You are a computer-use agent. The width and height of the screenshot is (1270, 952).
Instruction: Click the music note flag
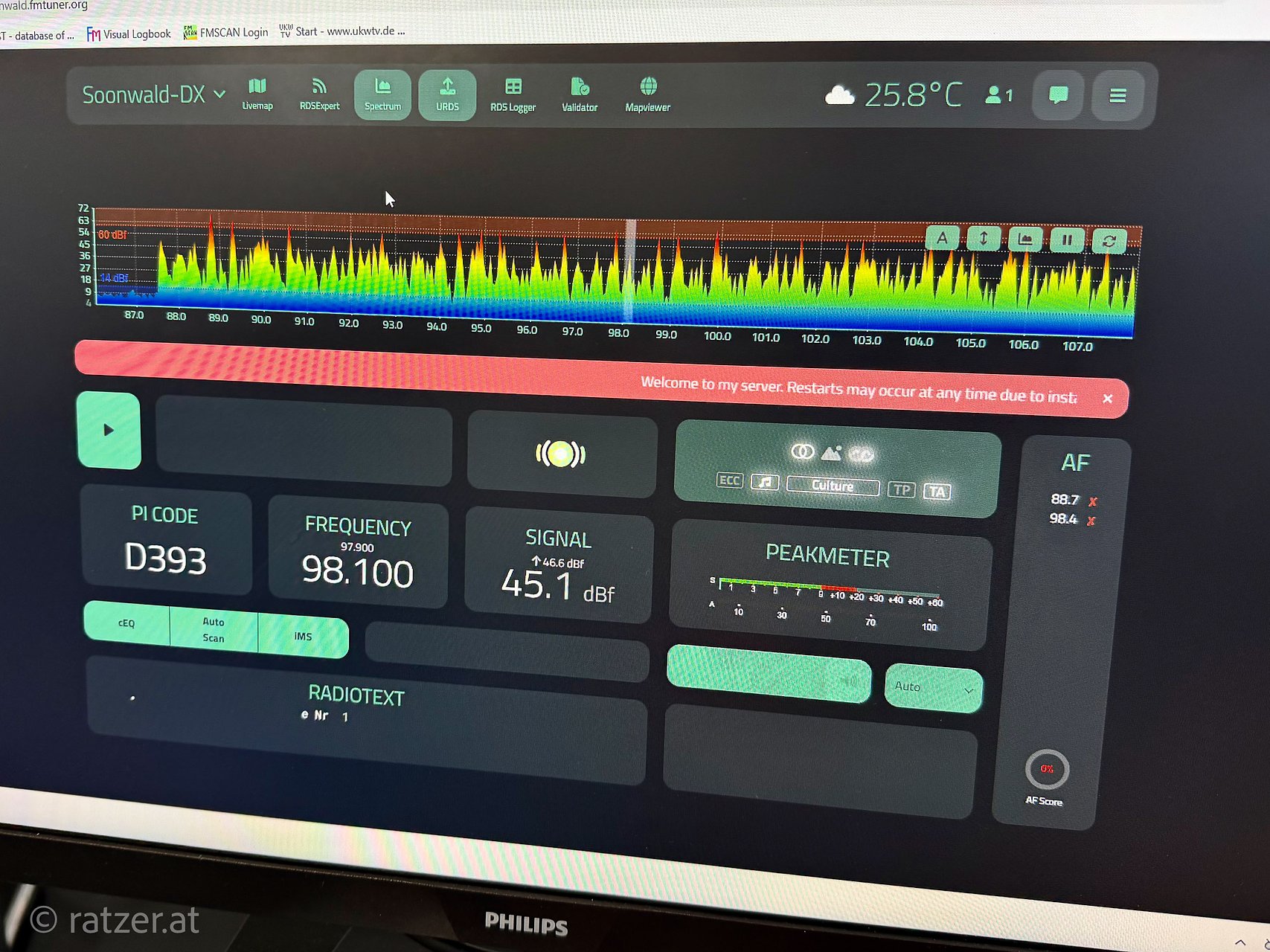tap(765, 483)
